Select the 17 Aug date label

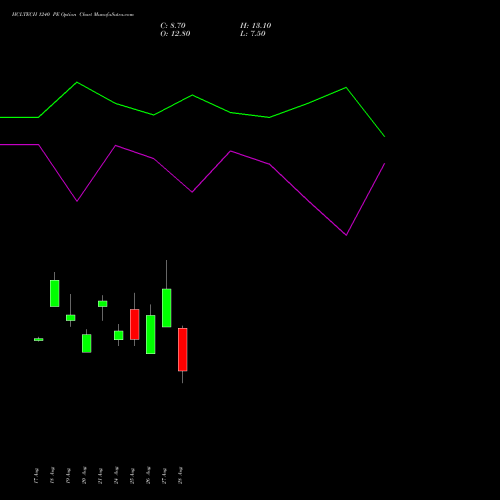pyautogui.click(x=36, y=476)
